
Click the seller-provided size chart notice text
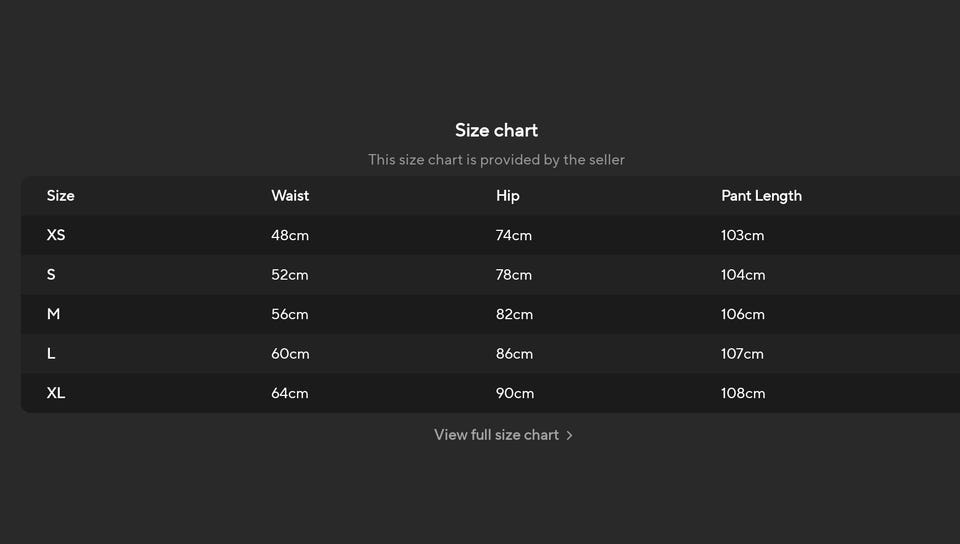(496, 160)
